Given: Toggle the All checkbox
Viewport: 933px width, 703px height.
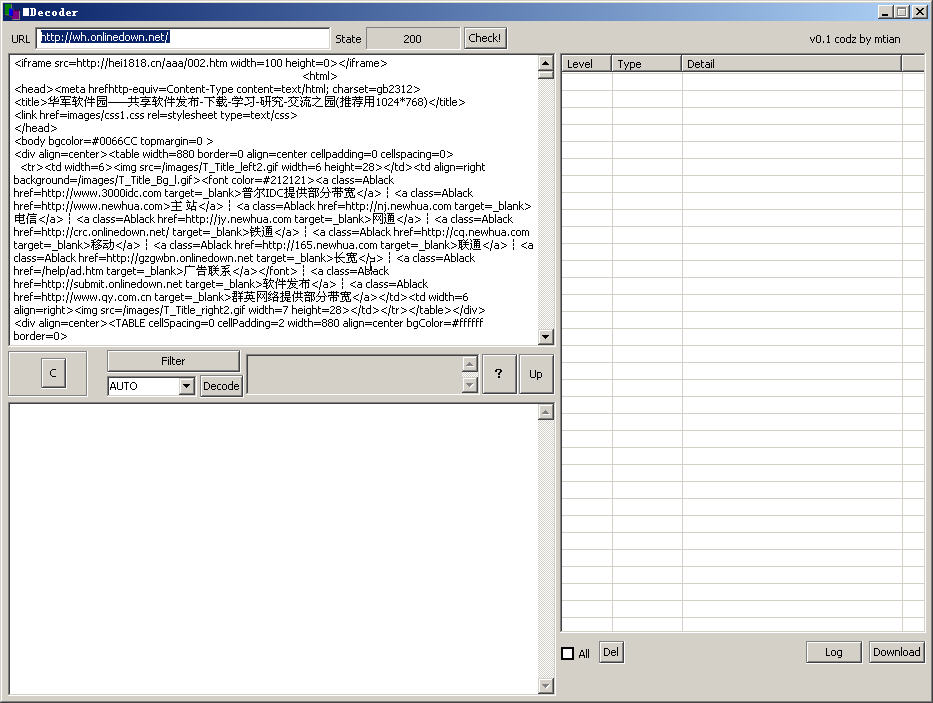Looking at the screenshot, I should (568, 654).
